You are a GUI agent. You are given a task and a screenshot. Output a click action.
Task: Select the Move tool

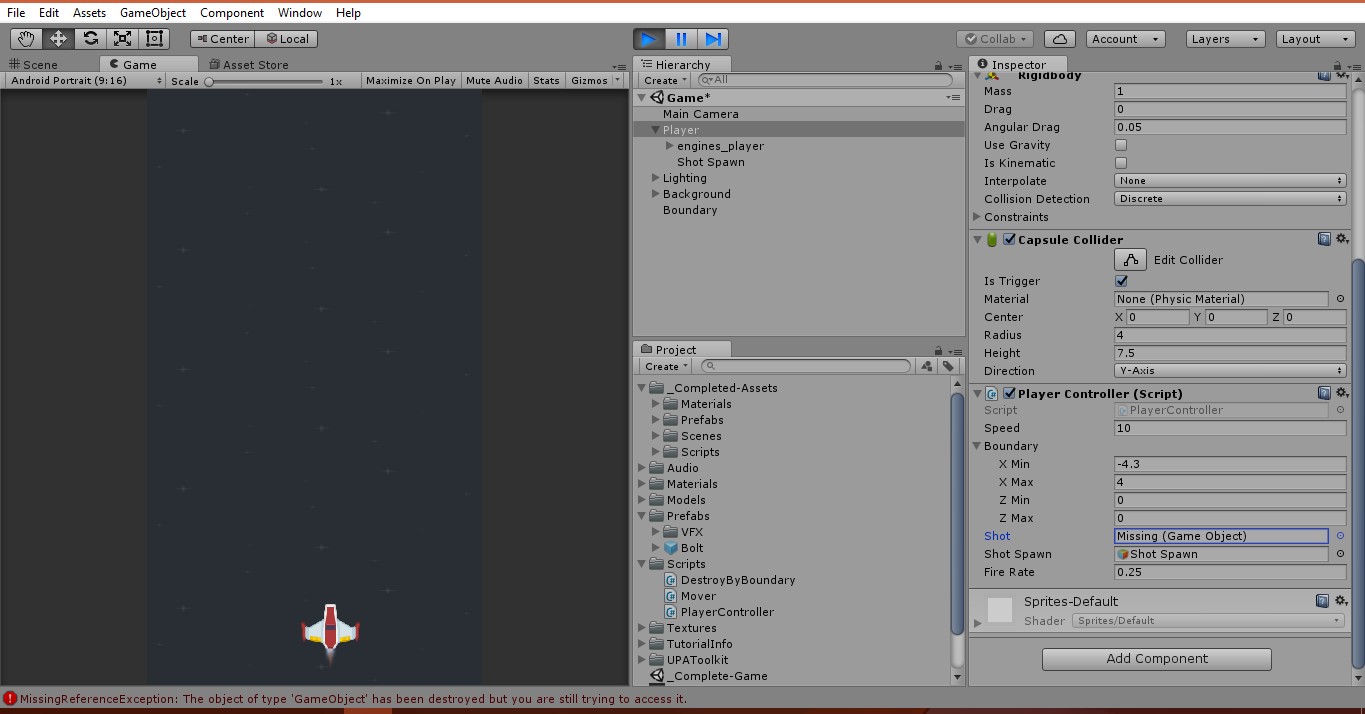coord(59,38)
